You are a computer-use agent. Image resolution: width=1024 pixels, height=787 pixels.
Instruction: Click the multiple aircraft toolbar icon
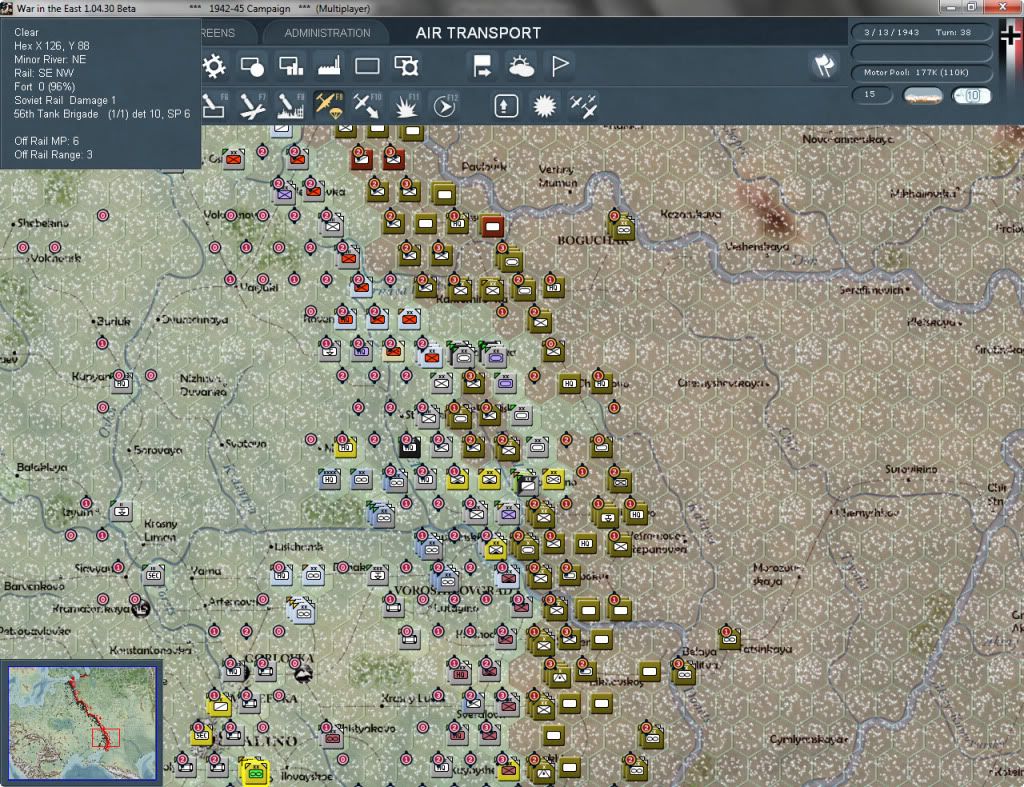pyautogui.click(x=583, y=105)
